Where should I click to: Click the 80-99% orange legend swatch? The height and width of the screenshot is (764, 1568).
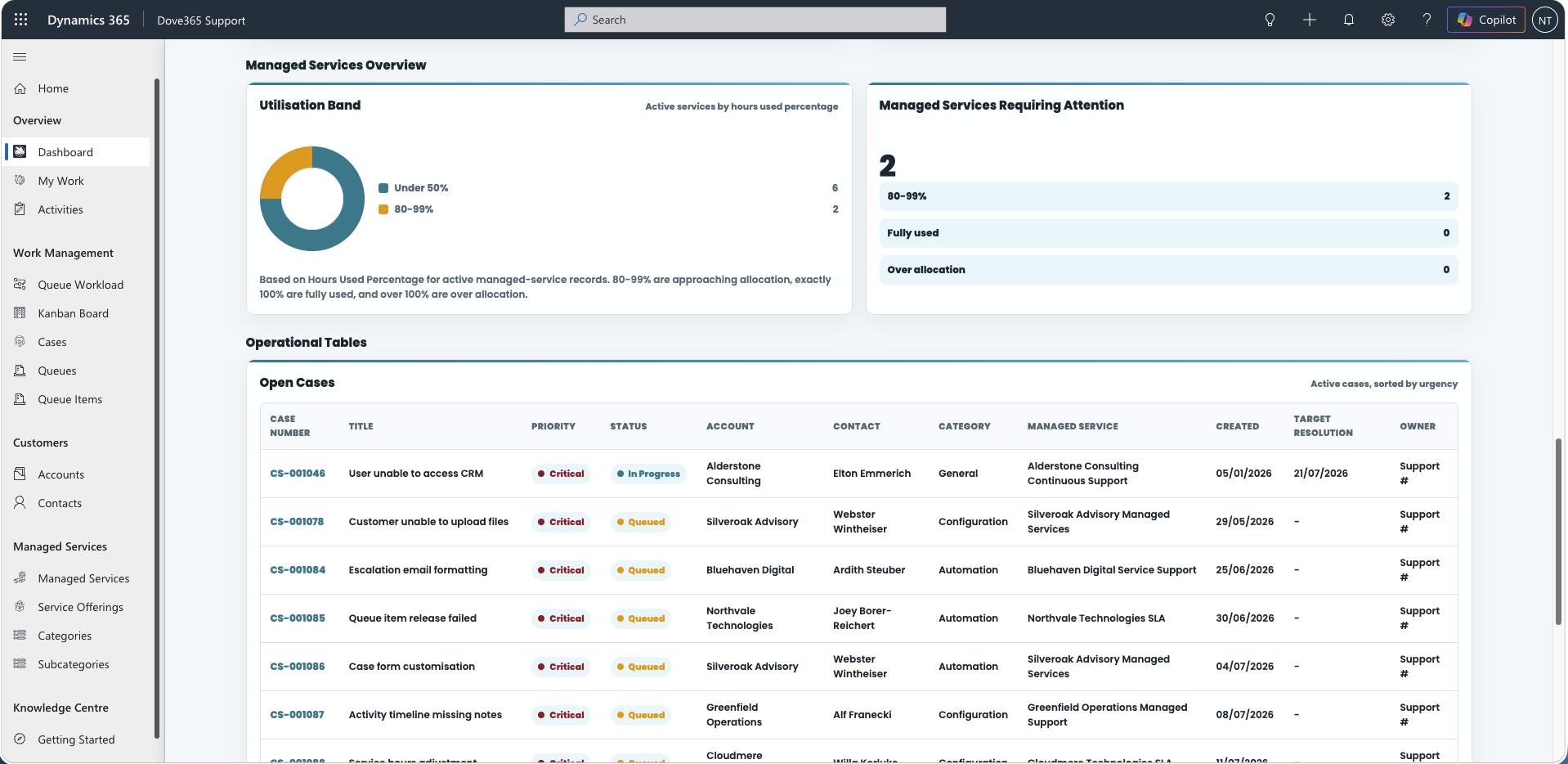coord(383,209)
